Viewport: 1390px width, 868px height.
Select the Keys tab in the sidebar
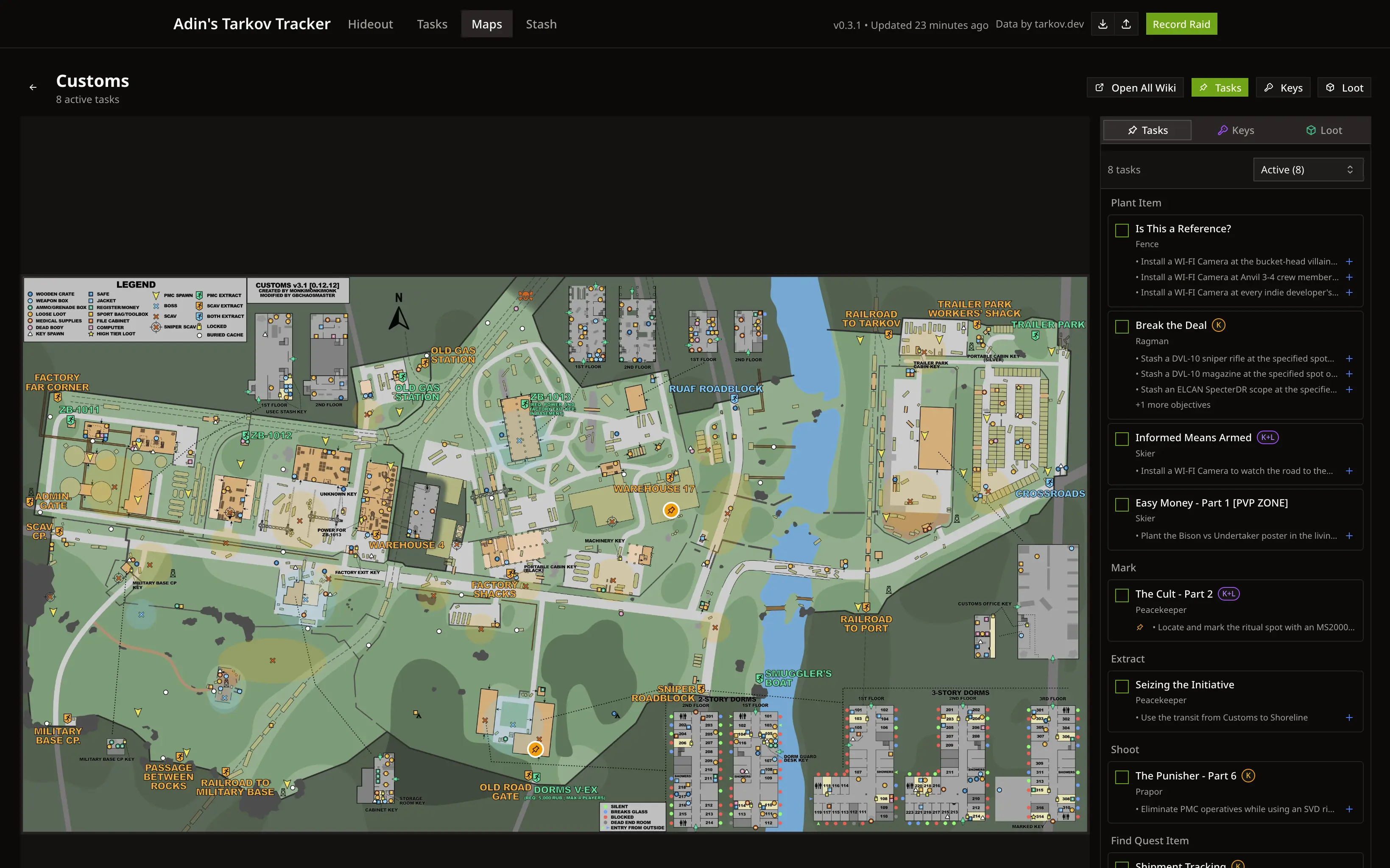pos(1236,130)
